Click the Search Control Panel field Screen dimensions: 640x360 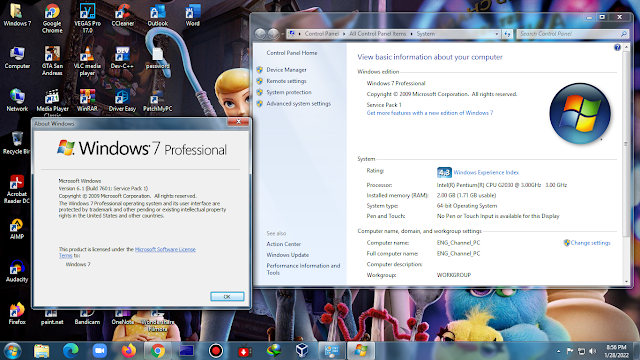pyautogui.click(x=572, y=34)
